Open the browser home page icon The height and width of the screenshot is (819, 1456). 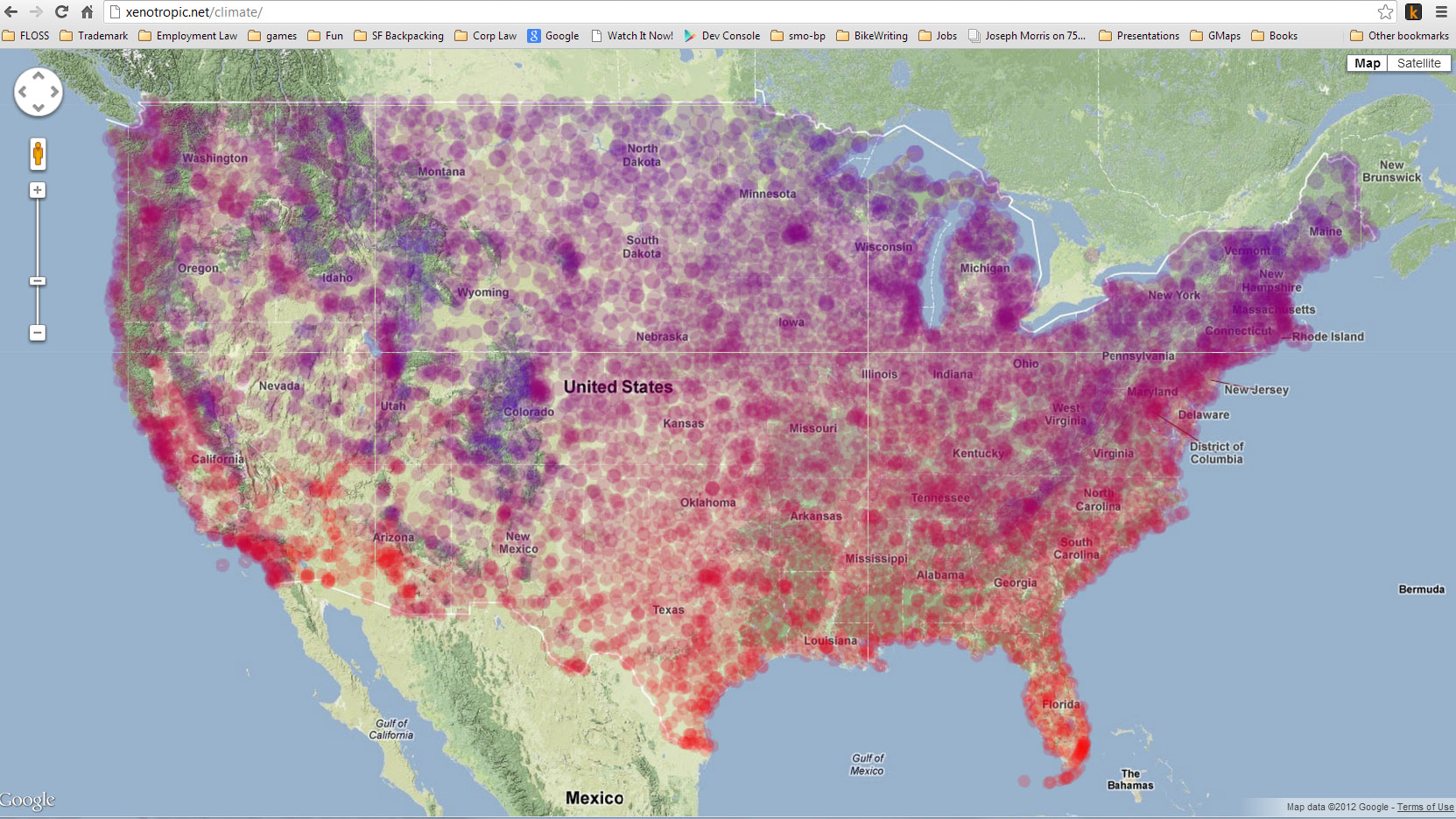(87, 12)
